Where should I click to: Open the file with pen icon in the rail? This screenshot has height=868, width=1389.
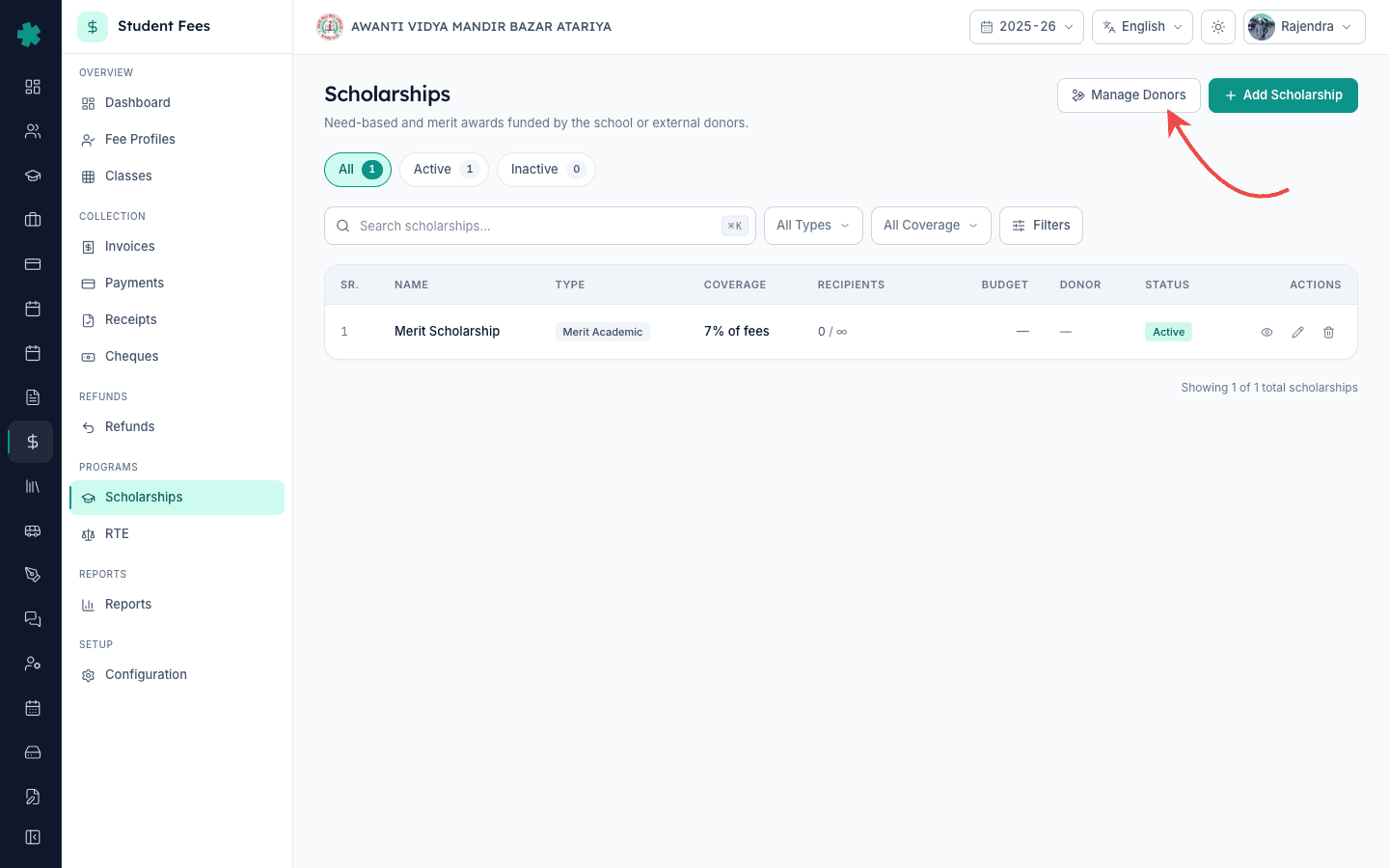point(33,797)
